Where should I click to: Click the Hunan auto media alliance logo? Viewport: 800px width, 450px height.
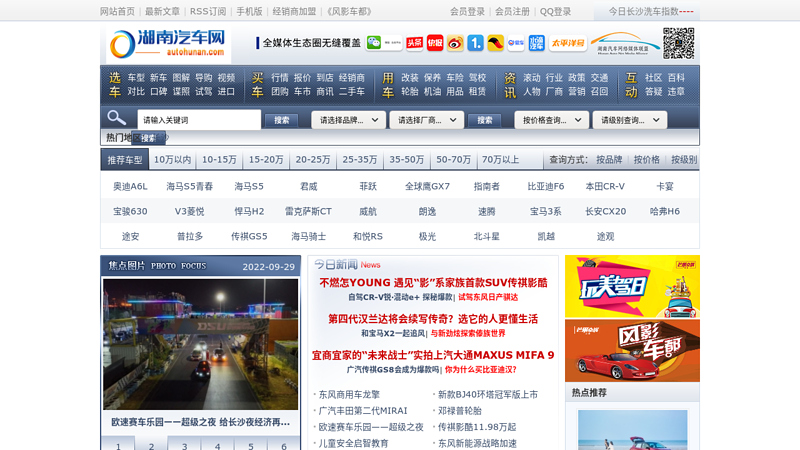point(624,43)
